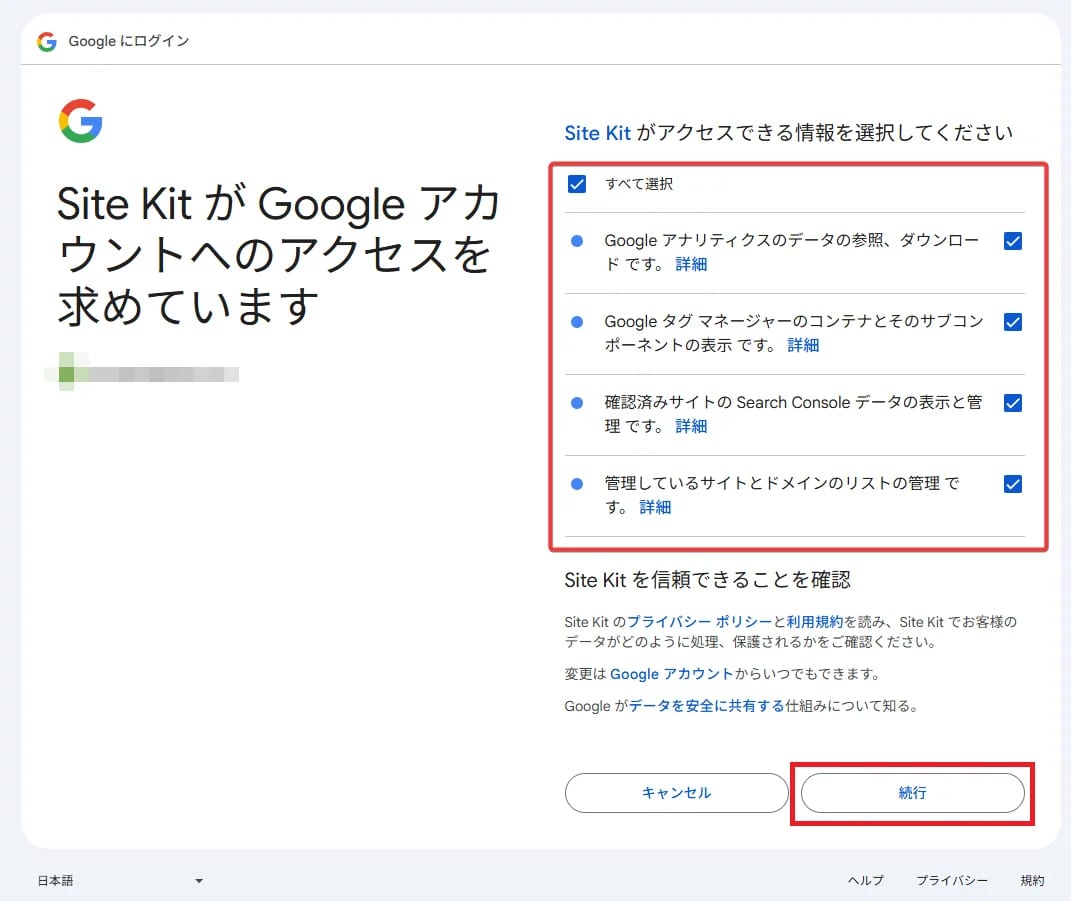Click the Site Kit link in heading
Screen dimensions: 1071x901
tap(597, 133)
